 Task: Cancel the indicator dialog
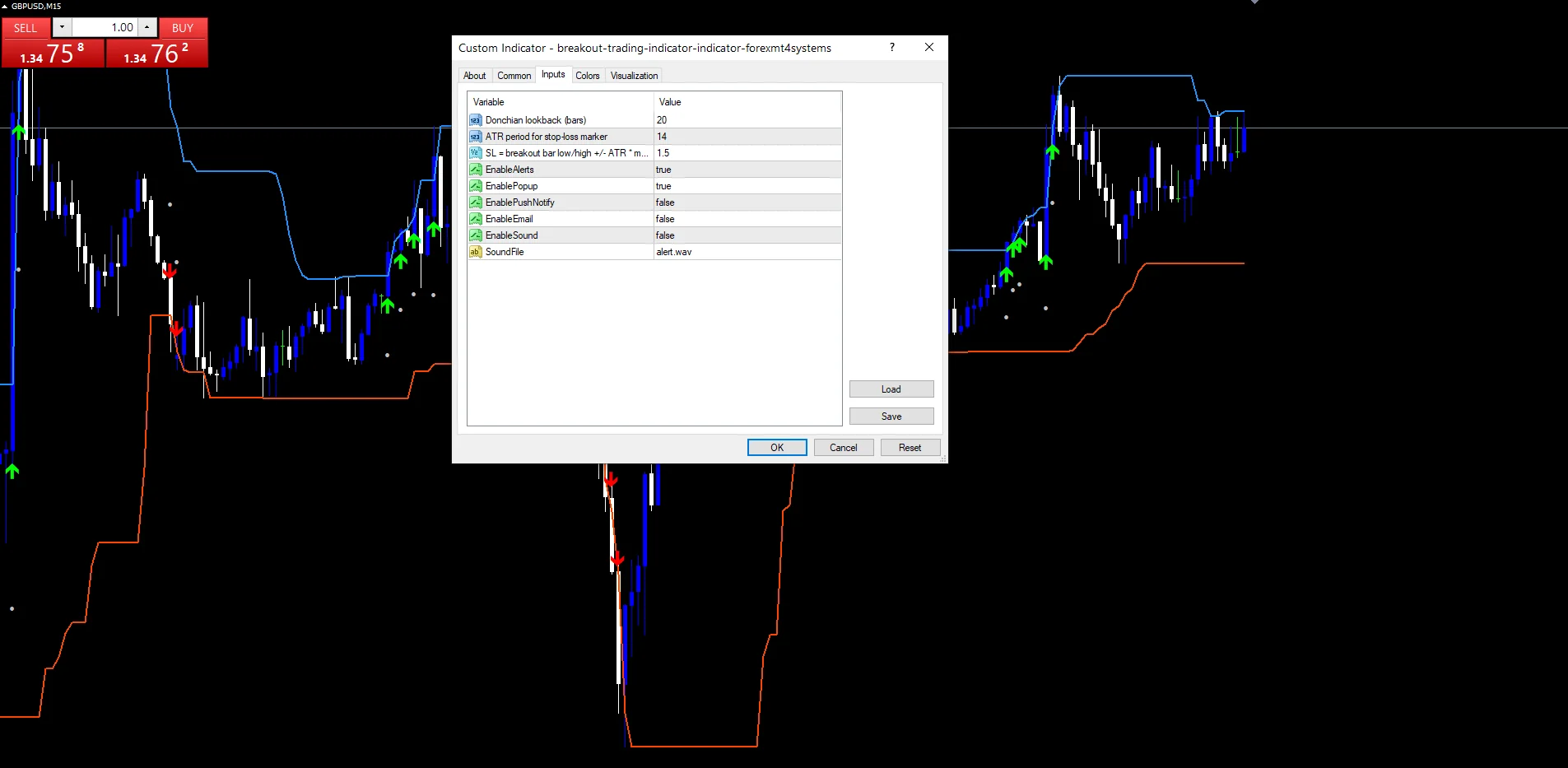(843, 447)
